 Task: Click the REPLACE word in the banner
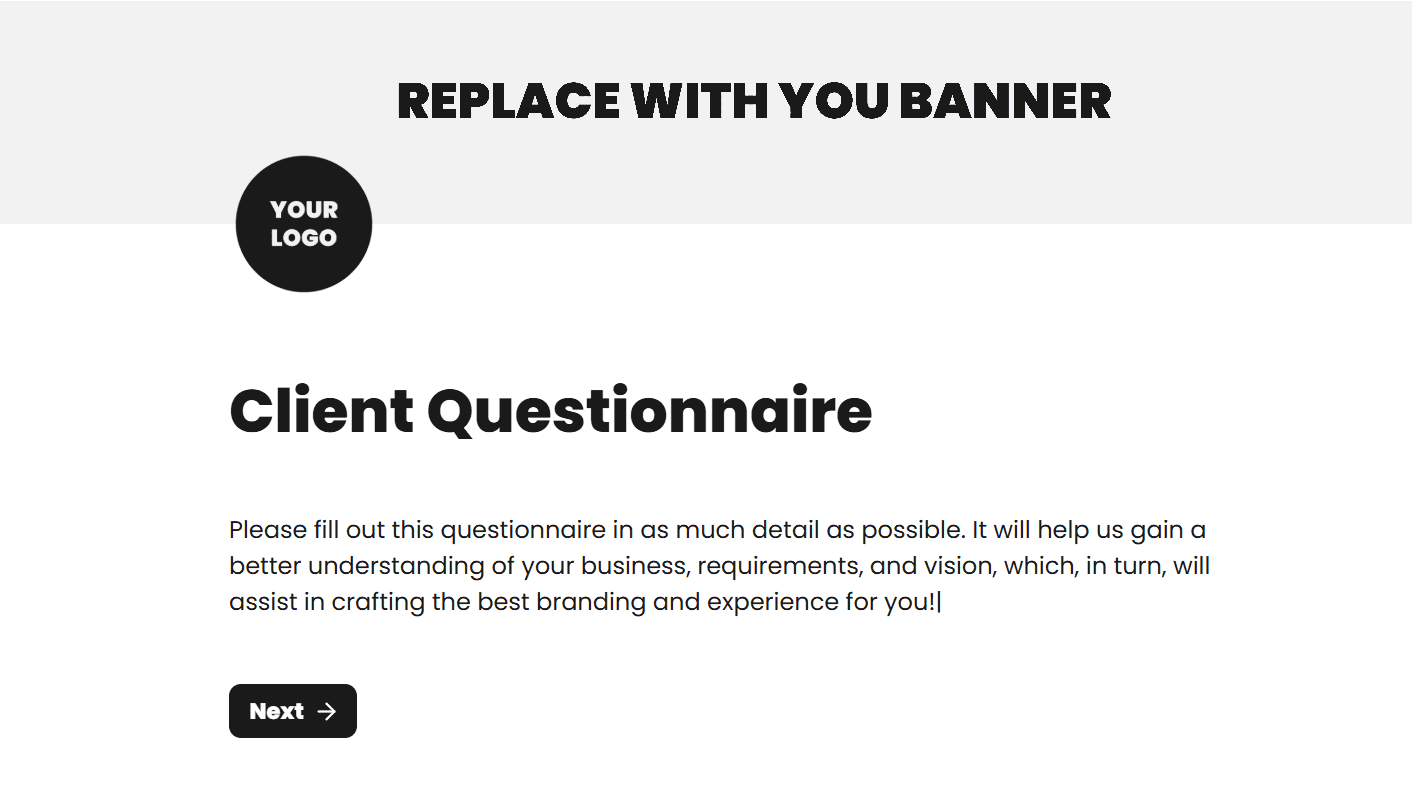pyautogui.click(x=508, y=101)
